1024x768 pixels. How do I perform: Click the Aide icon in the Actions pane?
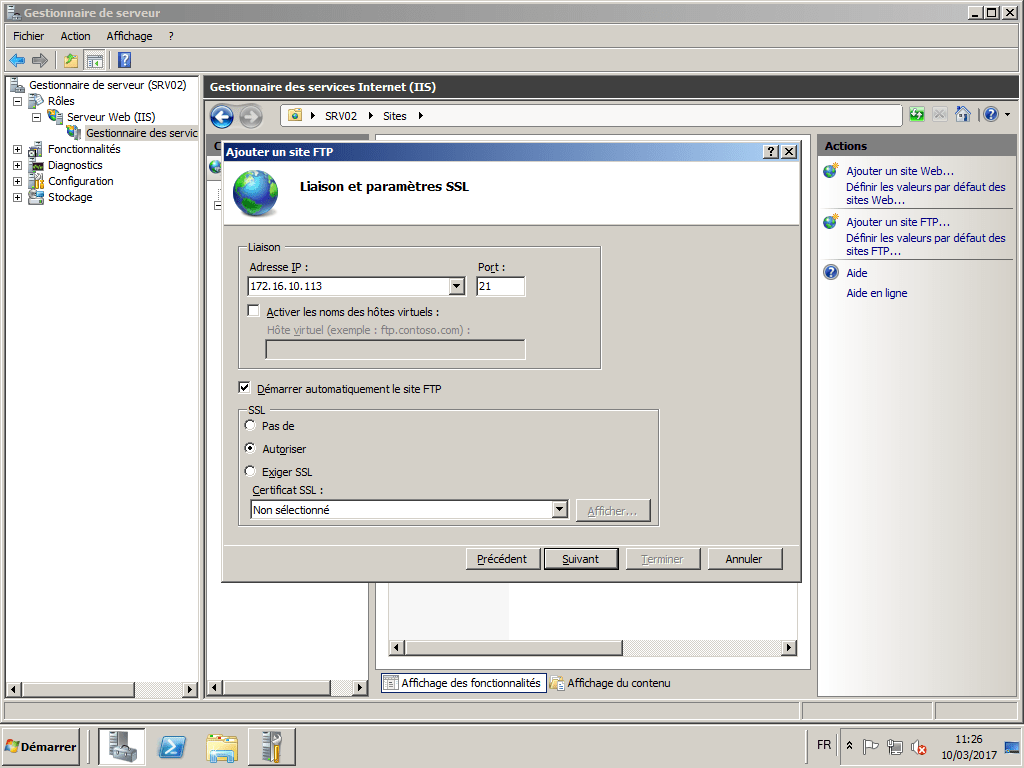[830, 272]
